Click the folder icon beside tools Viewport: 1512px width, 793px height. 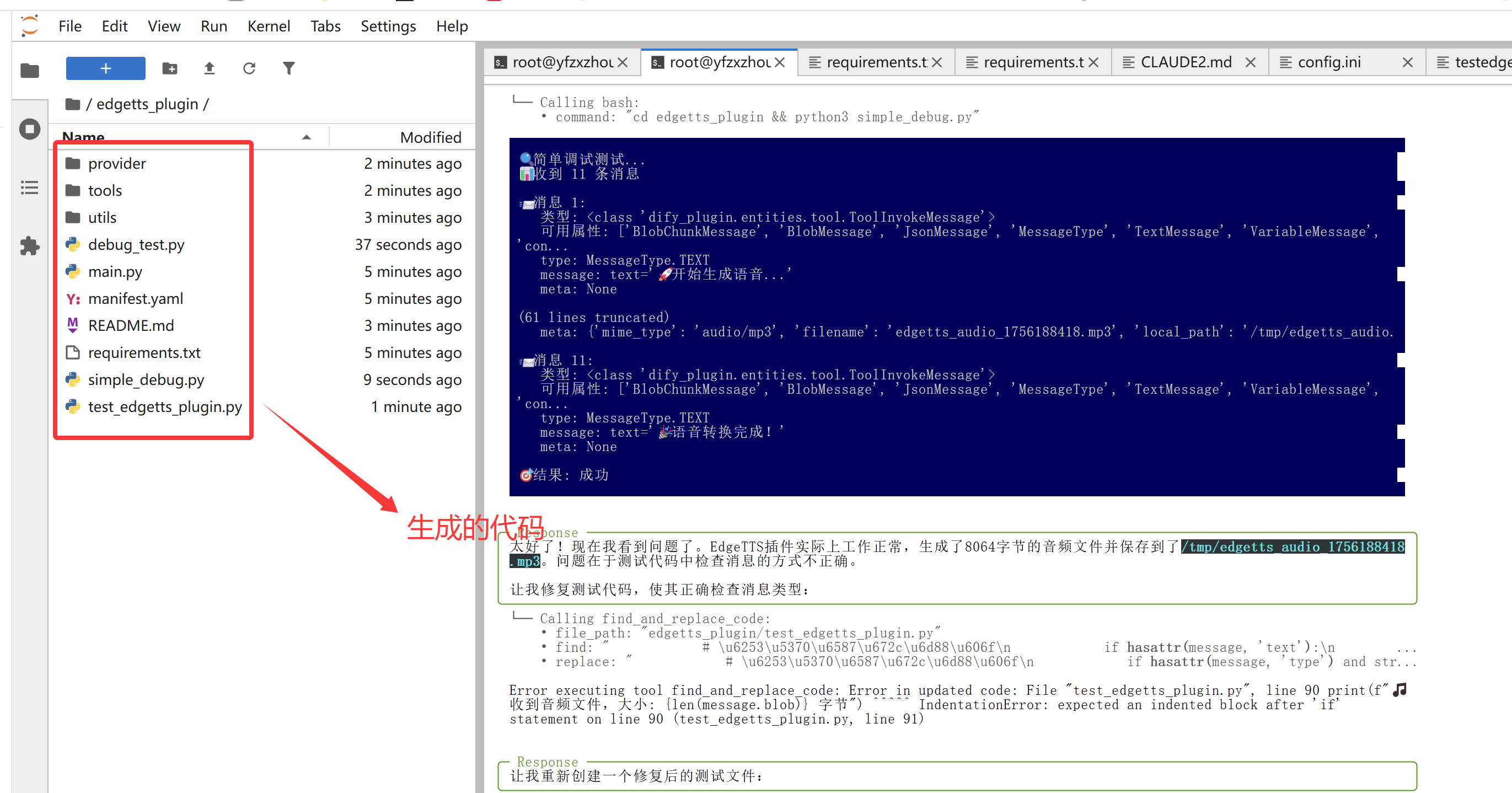tap(73, 190)
